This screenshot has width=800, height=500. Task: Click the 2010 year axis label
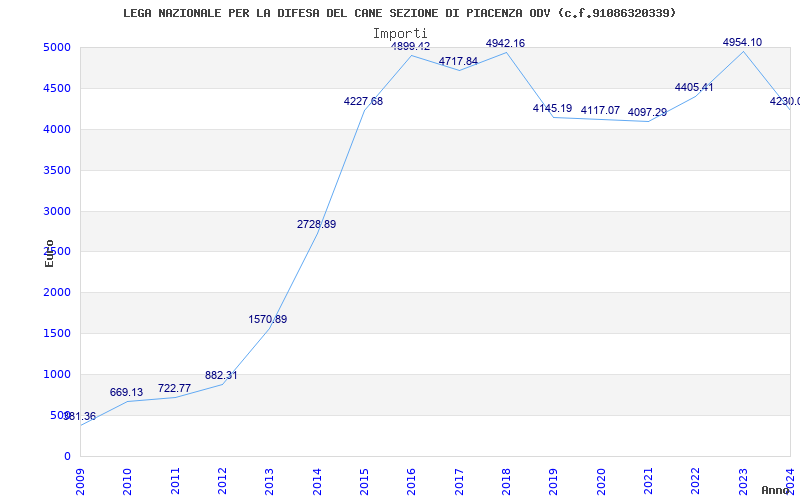pos(128,482)
